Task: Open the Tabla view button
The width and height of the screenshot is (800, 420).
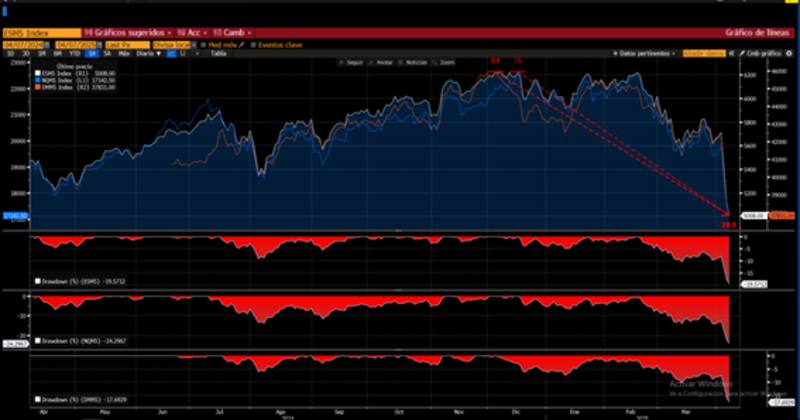Action: point(218,54)
